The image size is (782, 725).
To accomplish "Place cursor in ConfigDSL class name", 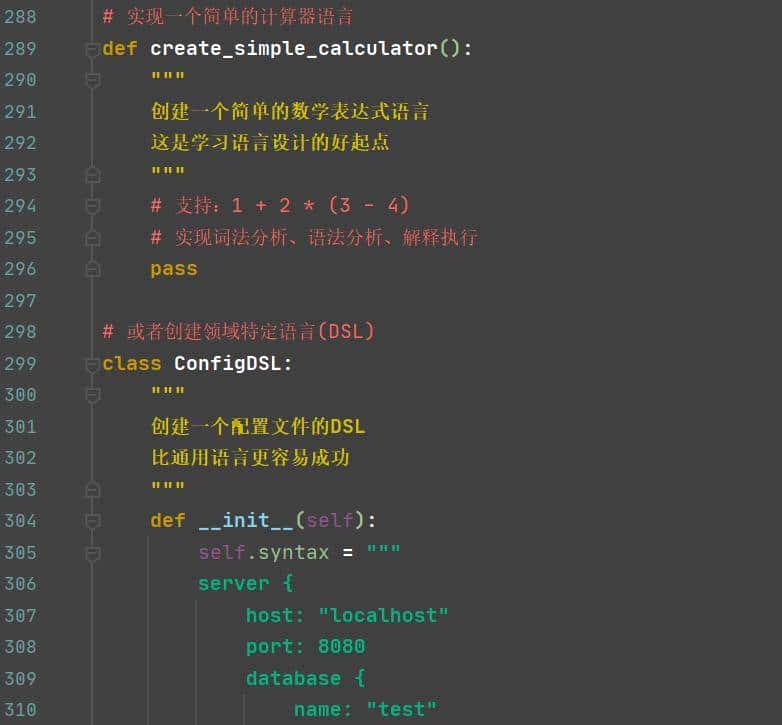I will tap(227, 363).
